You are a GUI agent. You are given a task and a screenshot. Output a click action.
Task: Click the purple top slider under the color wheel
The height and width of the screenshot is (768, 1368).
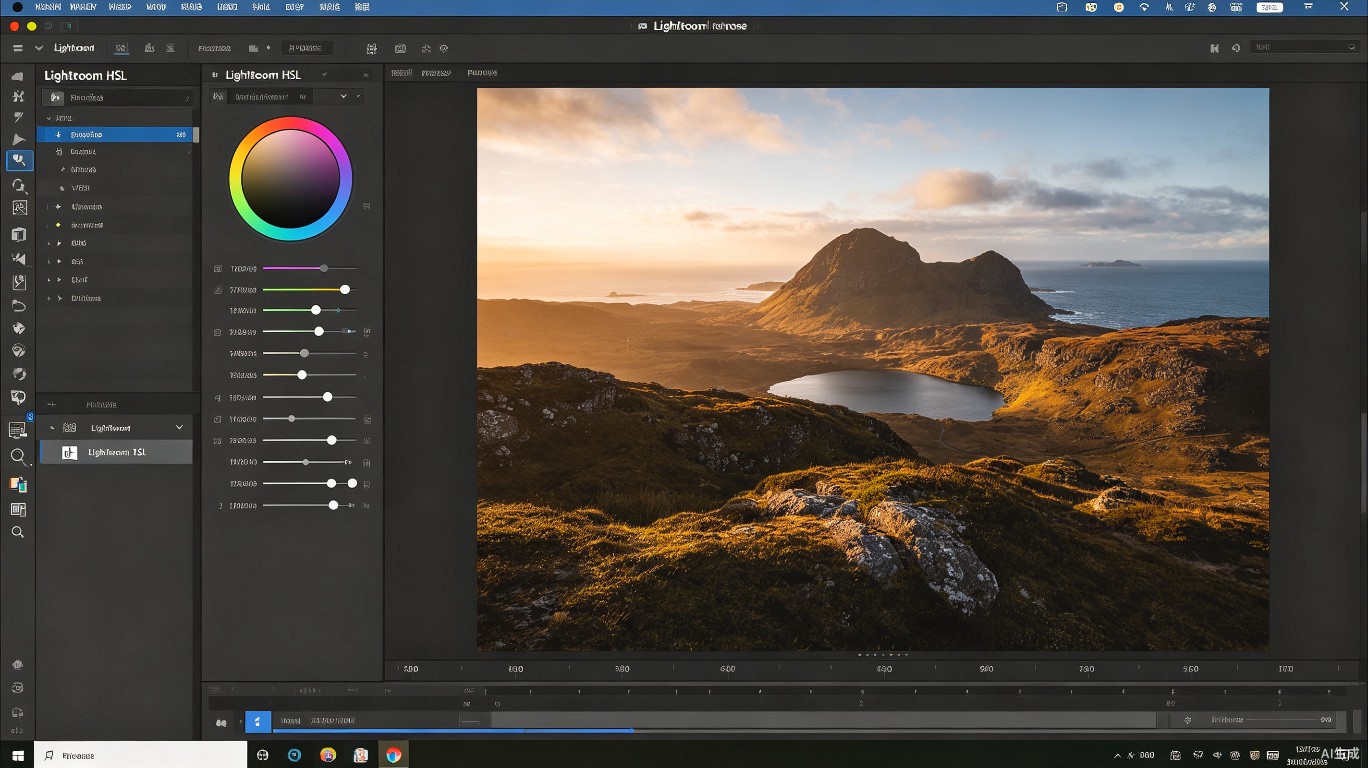308,268
